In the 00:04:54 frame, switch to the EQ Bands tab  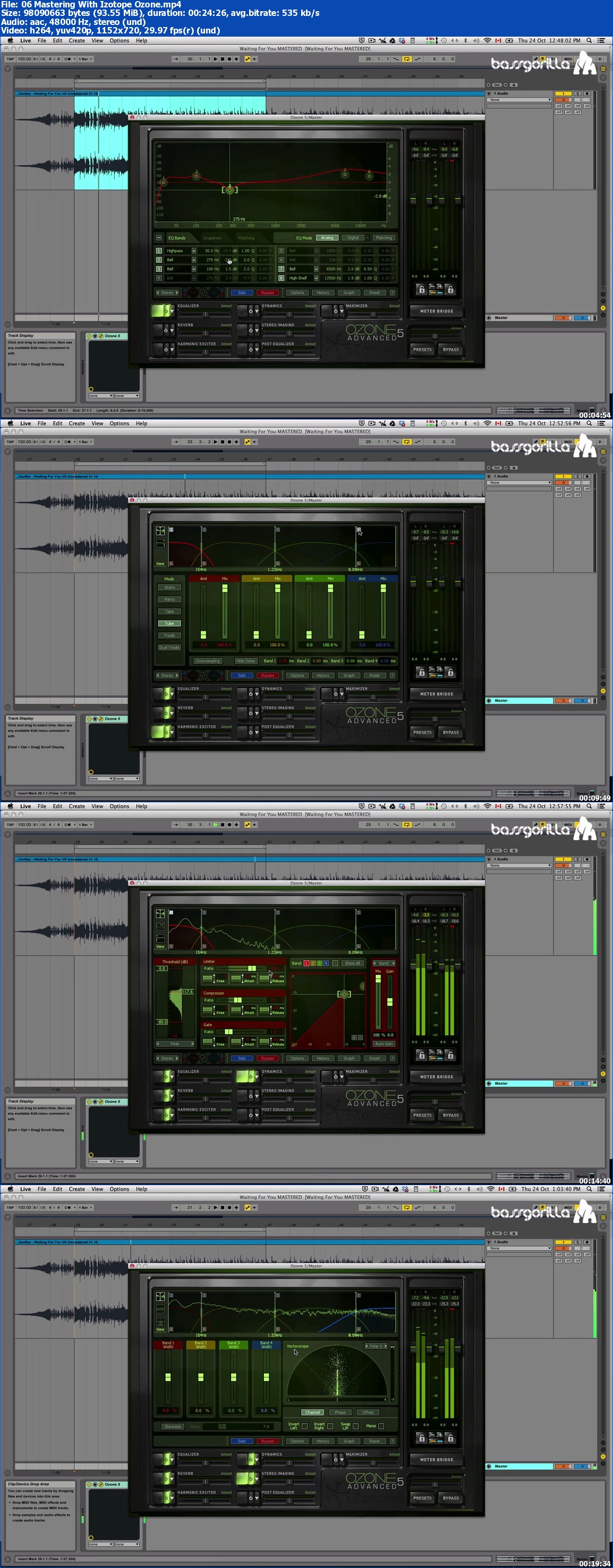(x=176, y=238)
